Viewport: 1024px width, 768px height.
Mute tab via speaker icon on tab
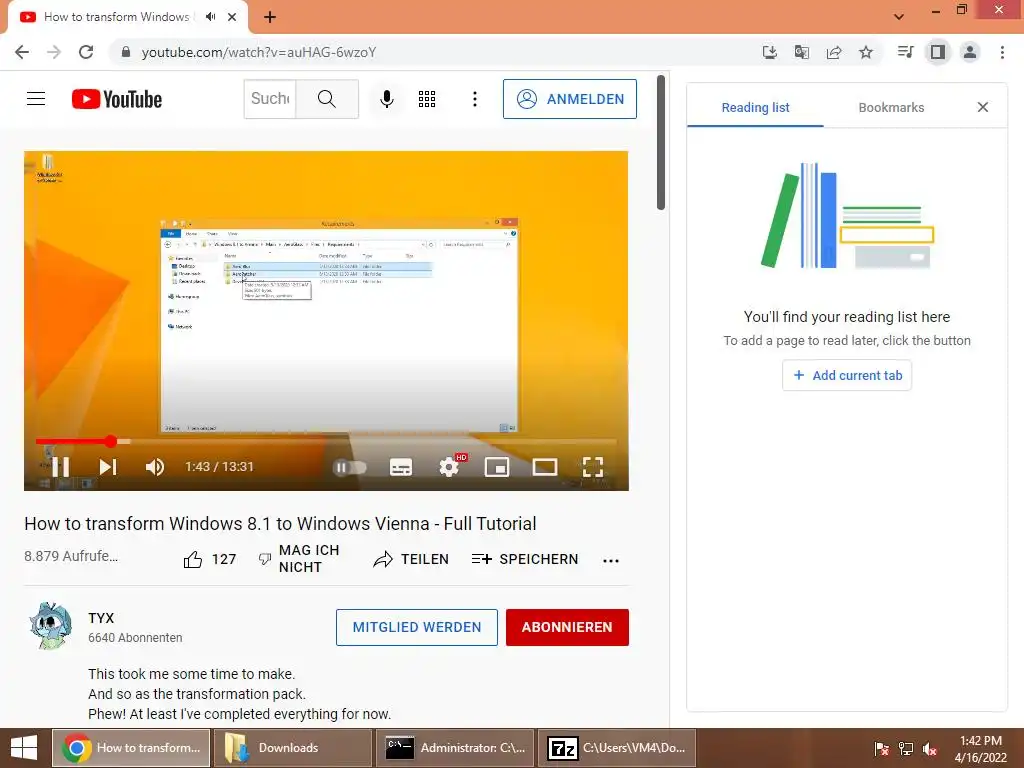point(210,17)
